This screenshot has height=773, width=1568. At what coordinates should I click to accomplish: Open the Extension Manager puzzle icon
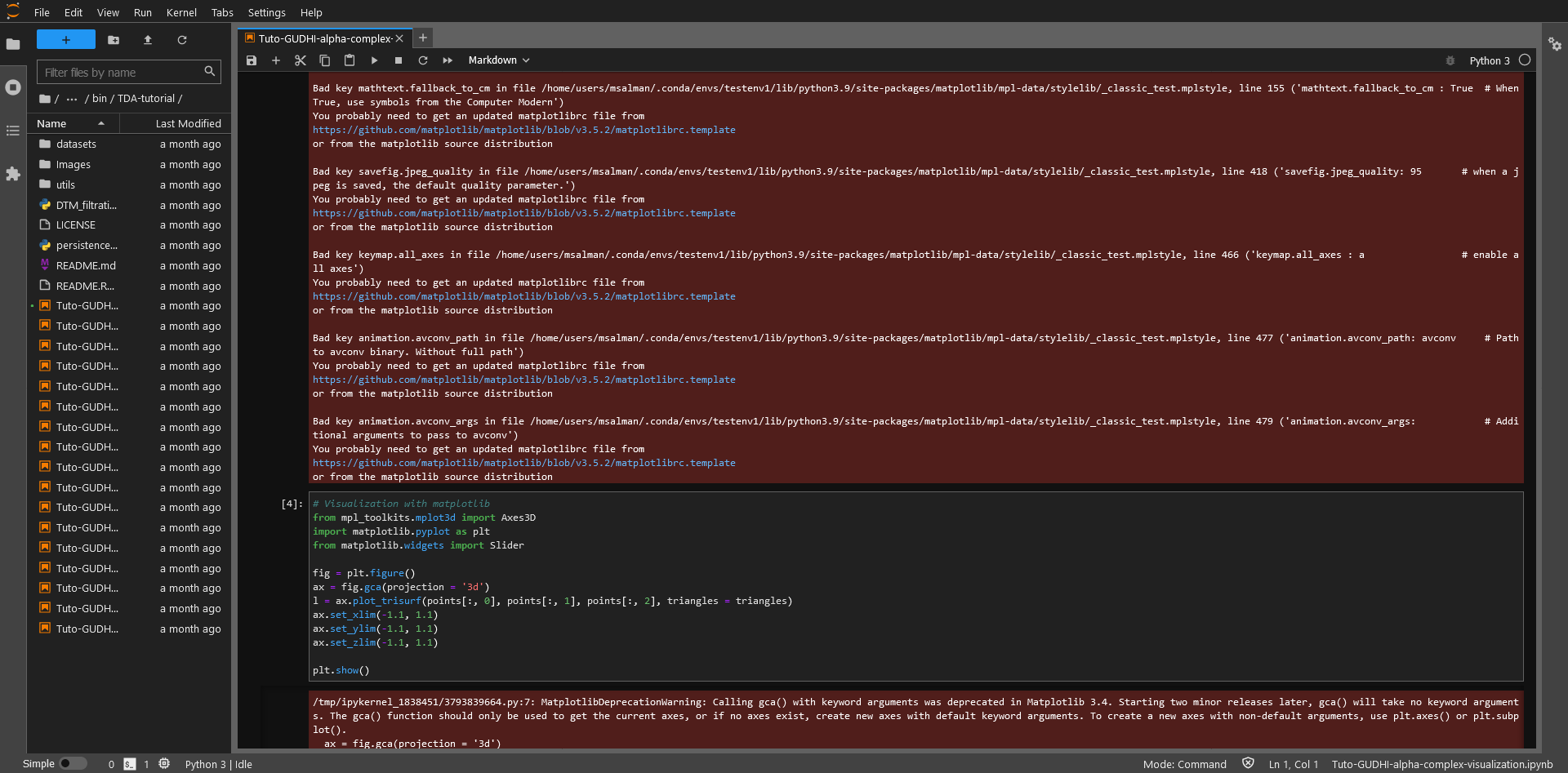[13, 174]
